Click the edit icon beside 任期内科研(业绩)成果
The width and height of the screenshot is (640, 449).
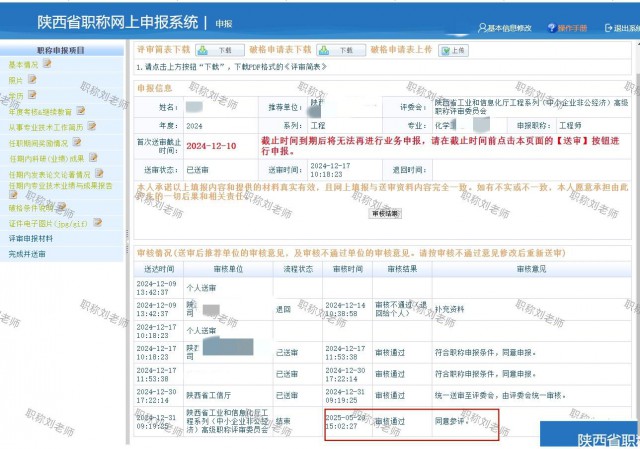tap(95, 158)
